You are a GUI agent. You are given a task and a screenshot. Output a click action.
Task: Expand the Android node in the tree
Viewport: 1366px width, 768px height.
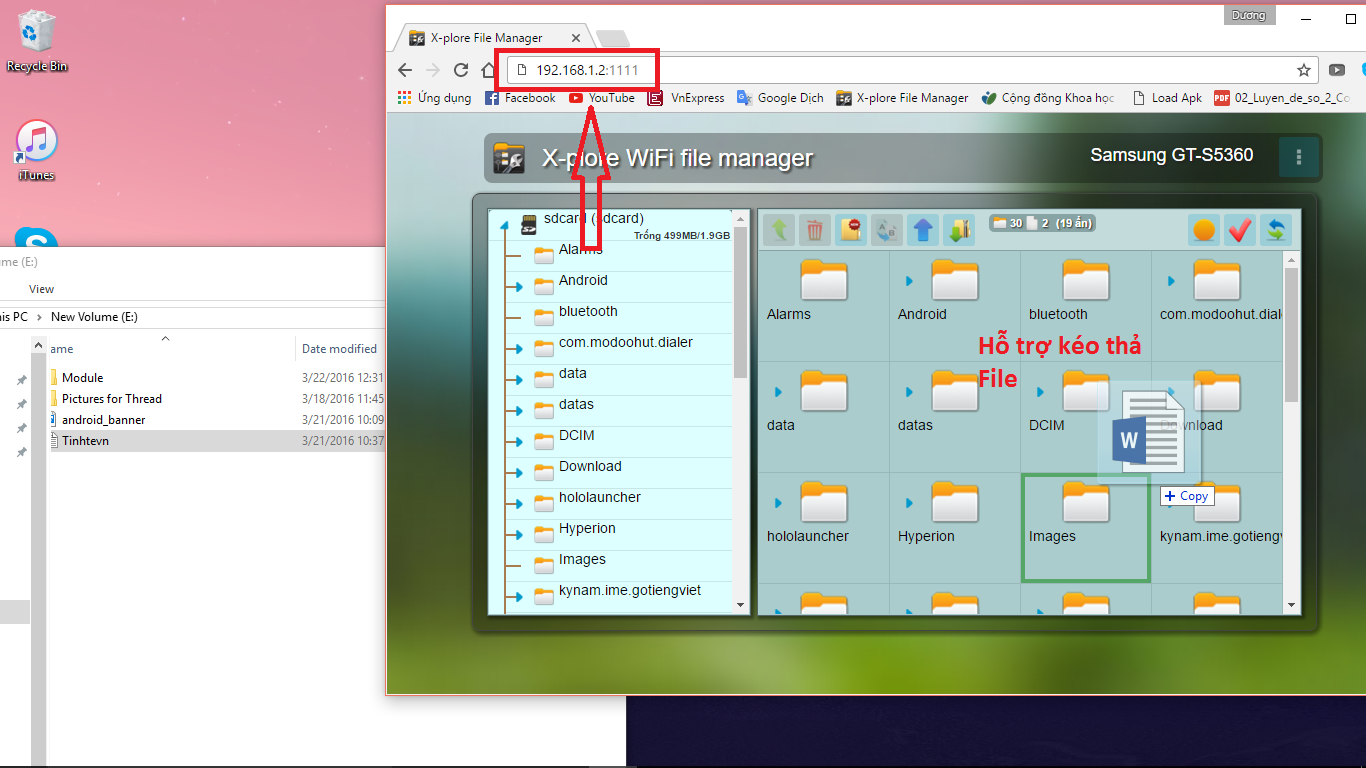pos(518,288)
